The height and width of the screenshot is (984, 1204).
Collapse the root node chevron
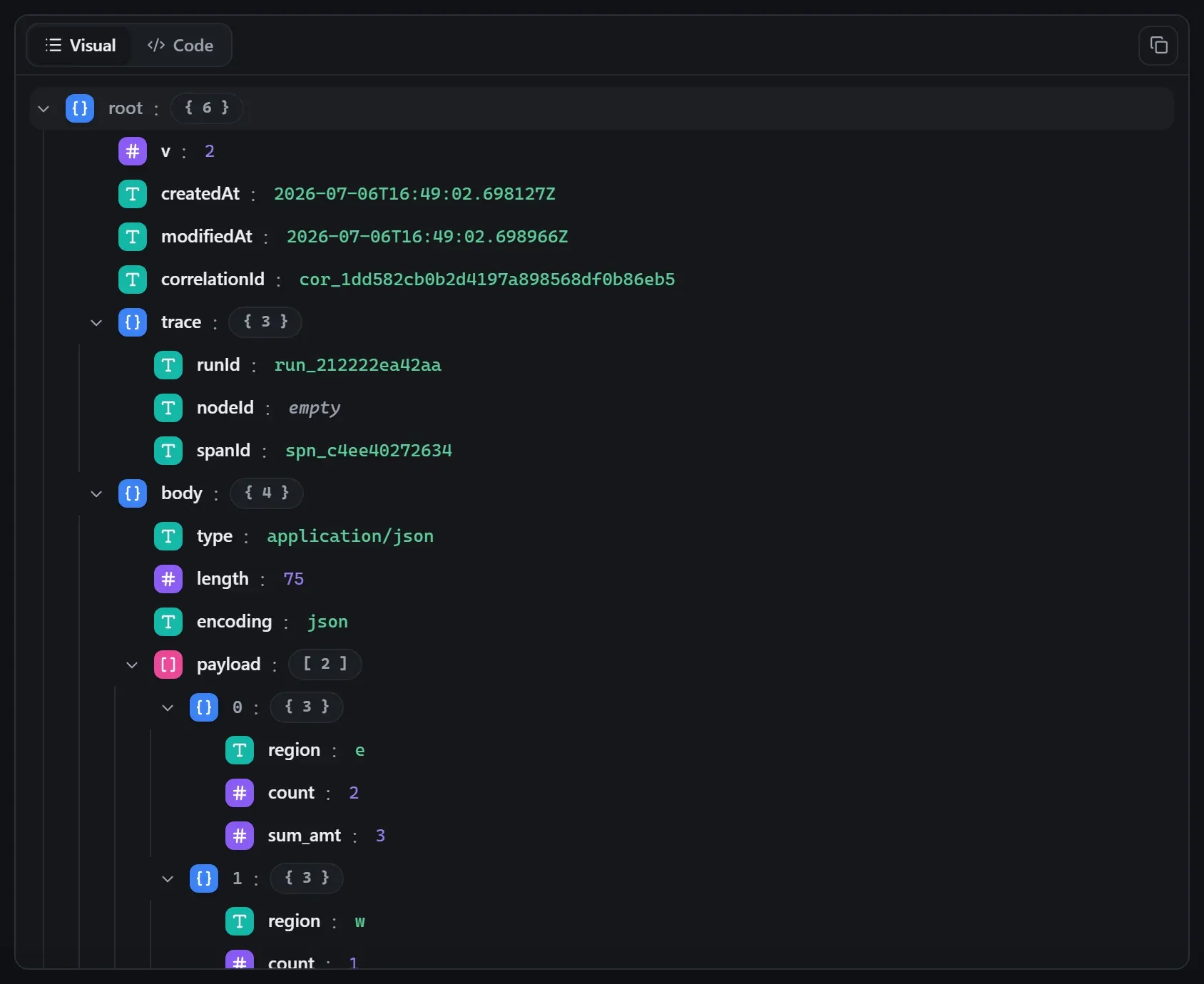44,108
